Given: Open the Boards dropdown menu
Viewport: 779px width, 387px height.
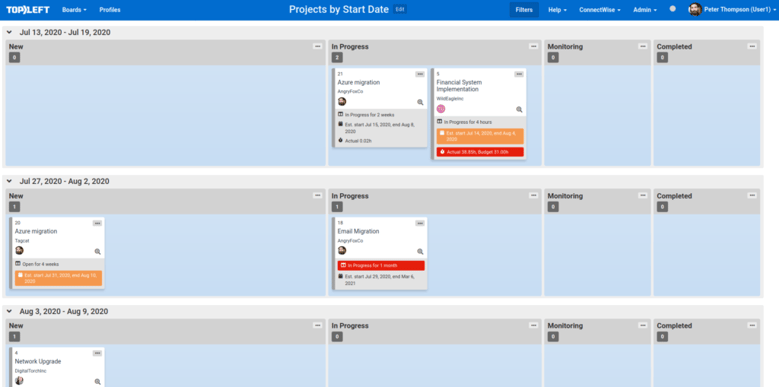Looking at the screenshot, I should click(74, 10).
